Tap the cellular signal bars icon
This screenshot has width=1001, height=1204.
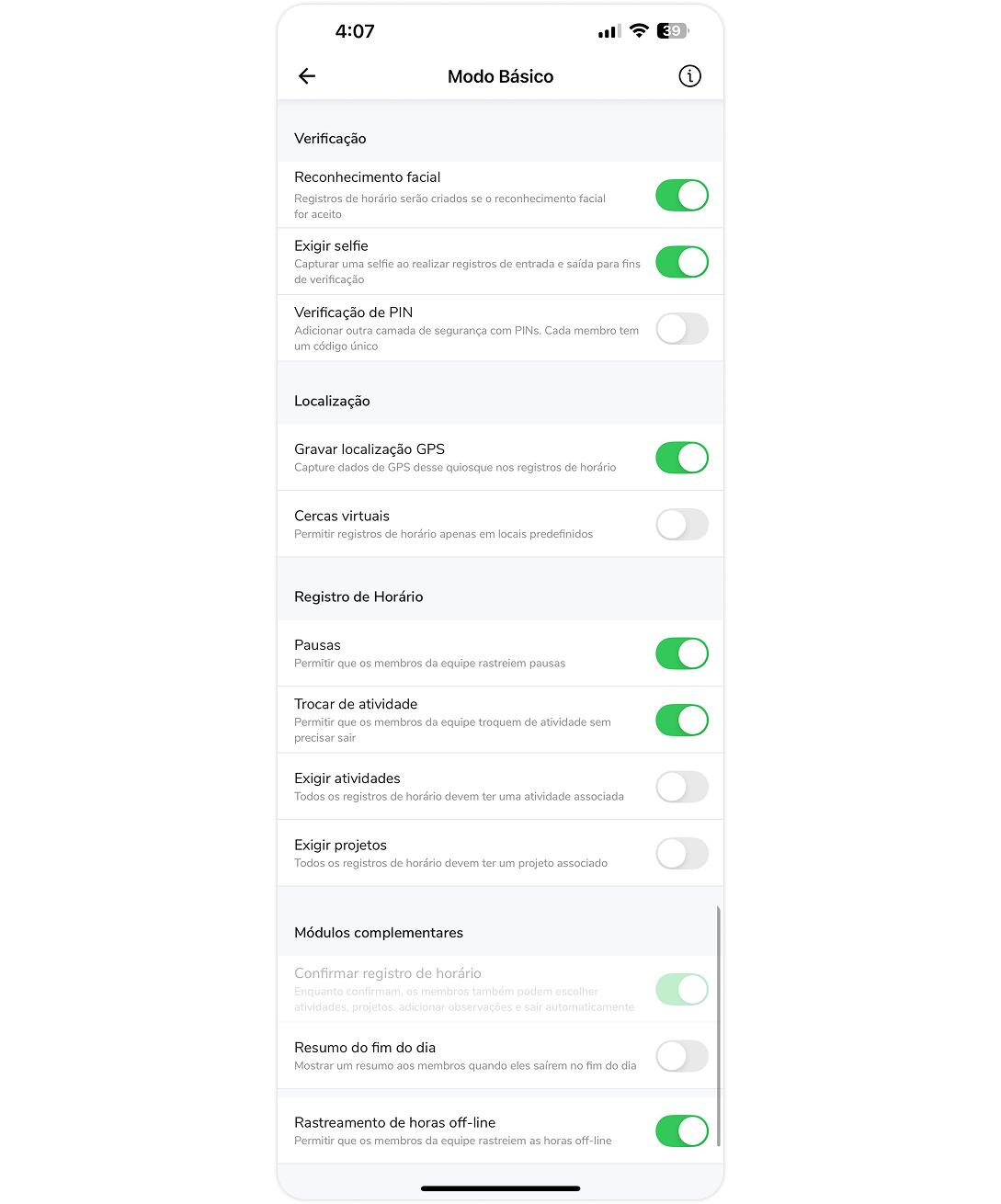[609, 32]
